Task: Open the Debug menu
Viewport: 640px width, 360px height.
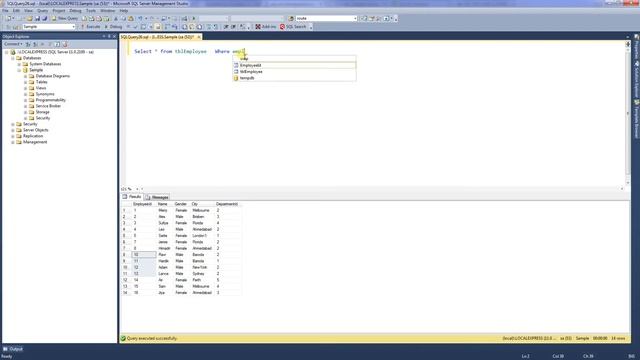Action: (x=76, y=11)
